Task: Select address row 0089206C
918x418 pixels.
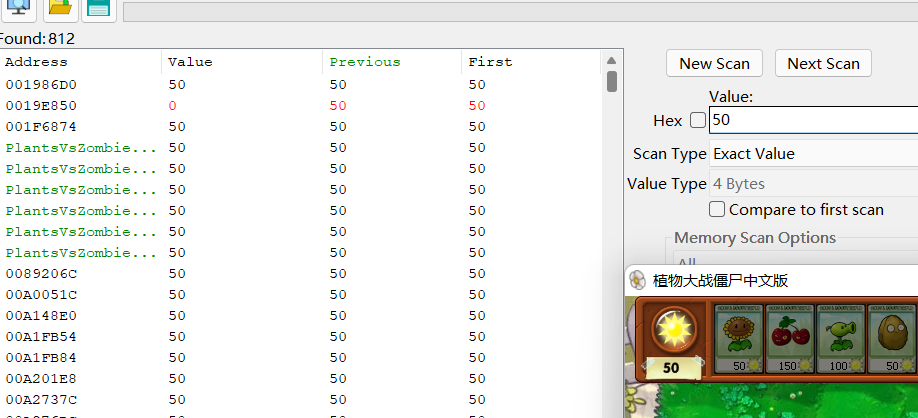Action: tap(302, 274)
